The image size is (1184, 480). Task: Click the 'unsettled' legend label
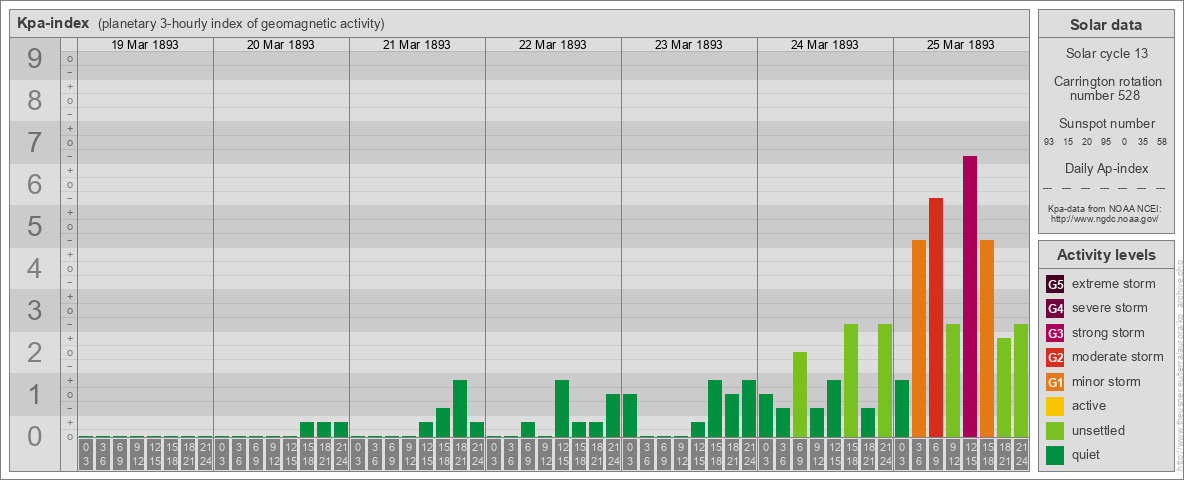point(1099,430)
